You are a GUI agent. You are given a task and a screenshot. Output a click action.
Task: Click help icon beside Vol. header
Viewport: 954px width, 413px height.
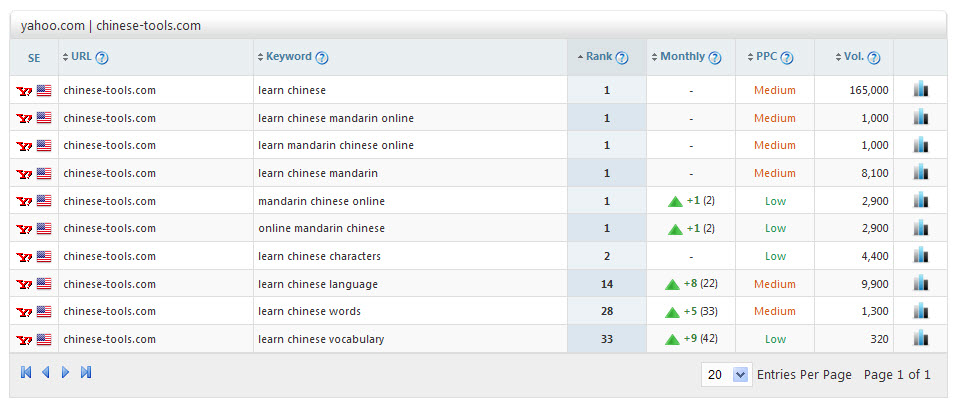pos(874,58)
